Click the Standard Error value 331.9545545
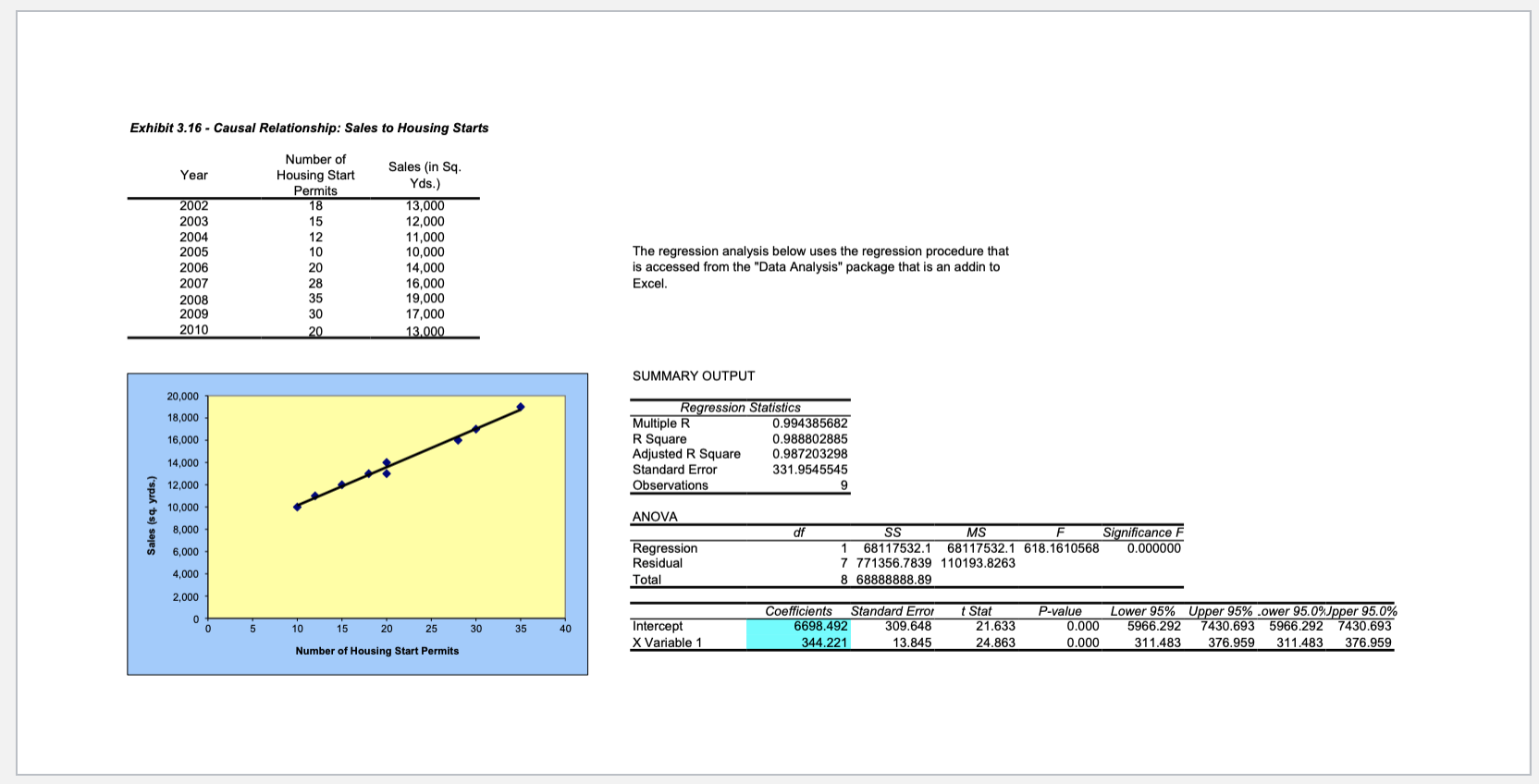The width and height of the screenshot is (1539, 784). point(810,470)
